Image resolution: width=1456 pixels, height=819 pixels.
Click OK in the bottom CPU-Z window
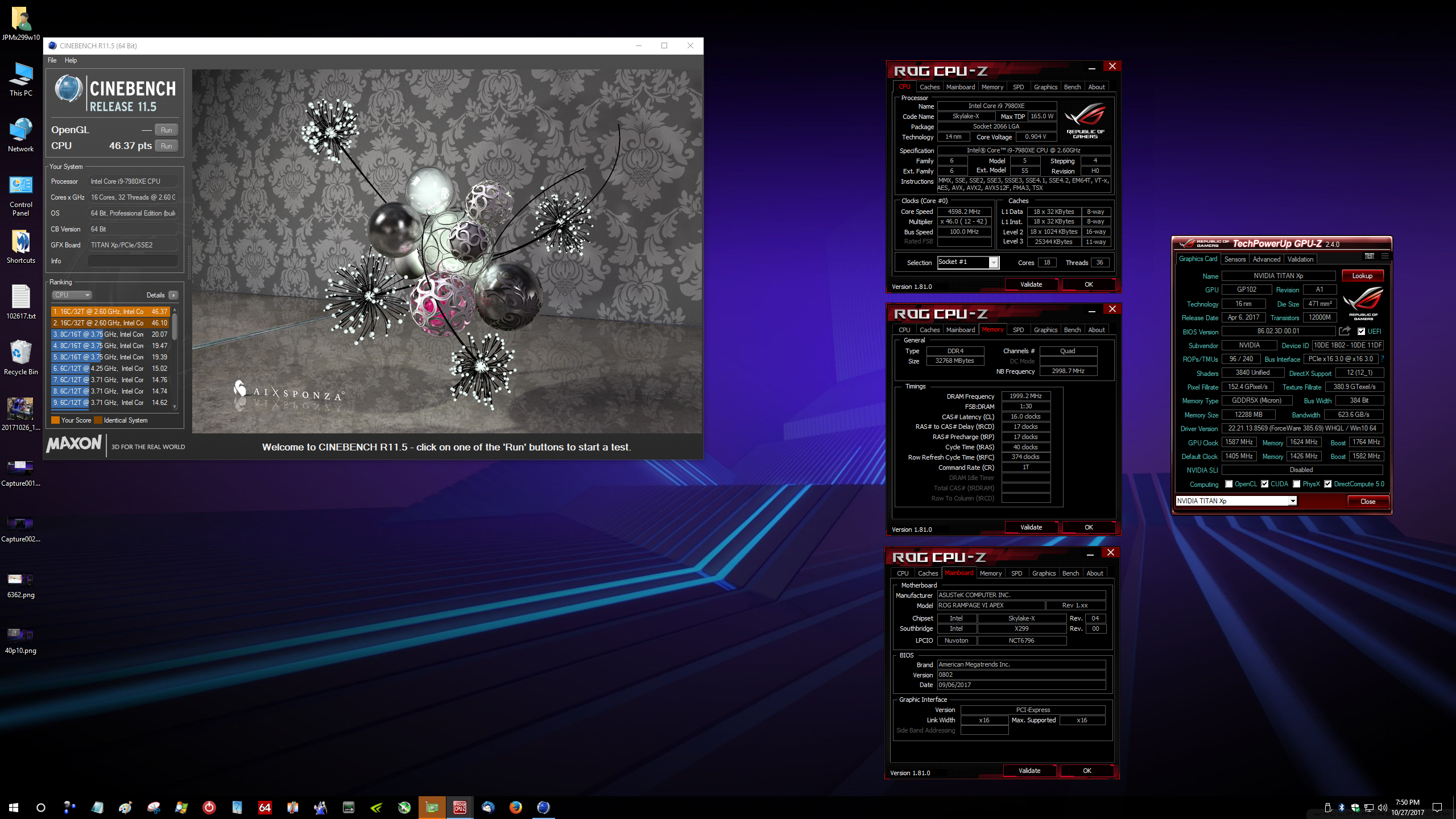click(1087, 771)
